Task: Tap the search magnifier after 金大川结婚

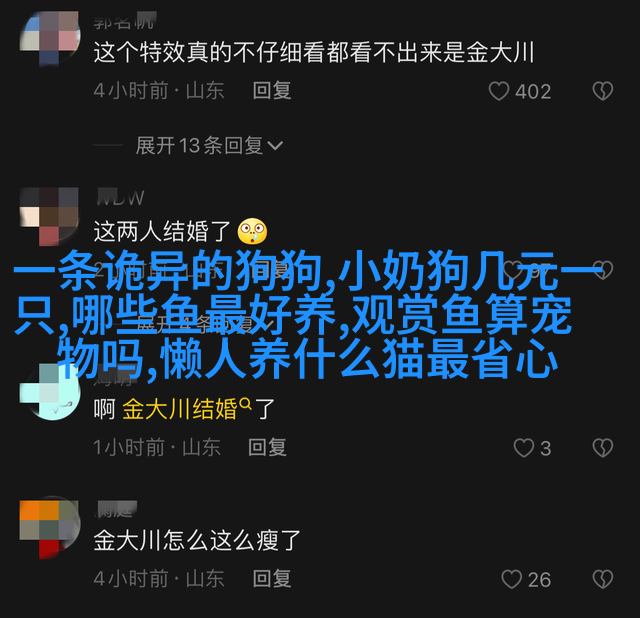Action: [246, 404]
